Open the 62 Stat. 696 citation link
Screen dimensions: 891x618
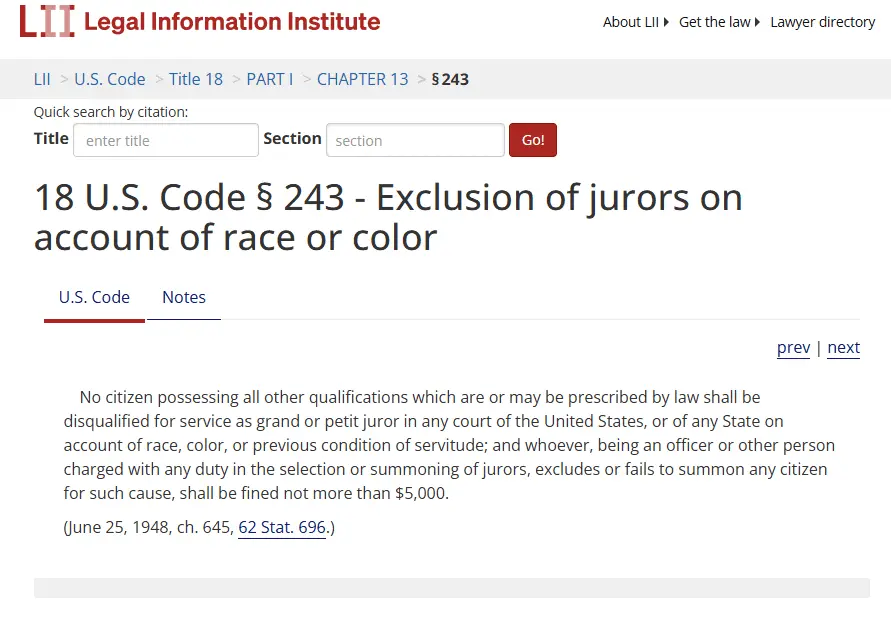[282, 527]
